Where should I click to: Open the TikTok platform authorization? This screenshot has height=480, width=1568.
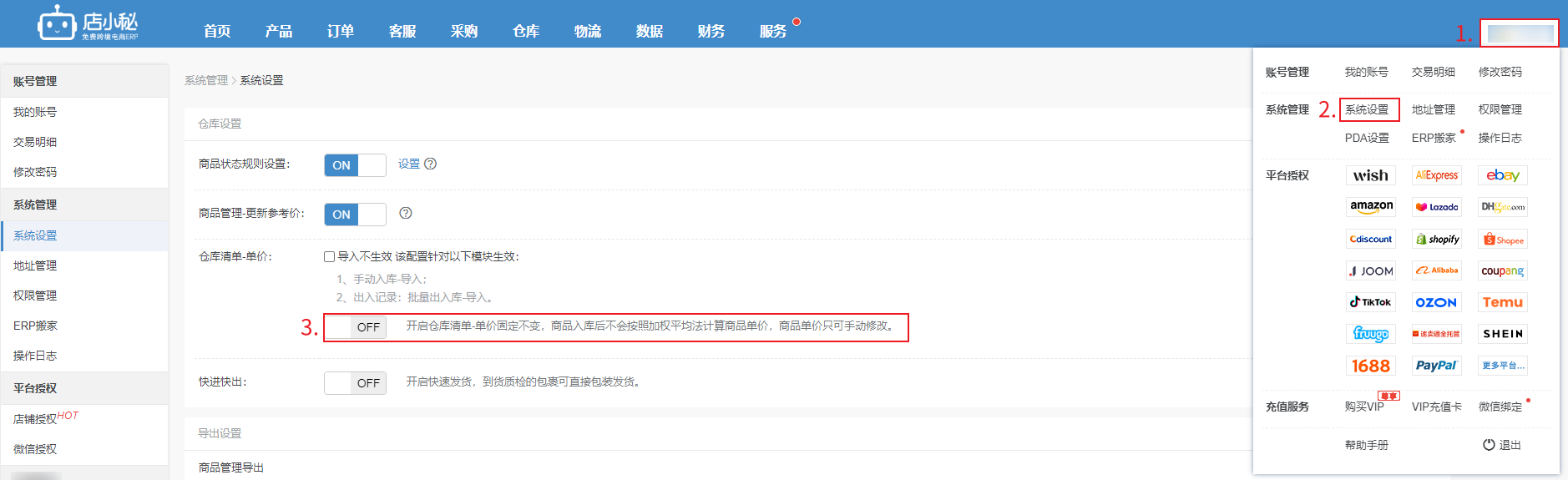(1370, 302)
